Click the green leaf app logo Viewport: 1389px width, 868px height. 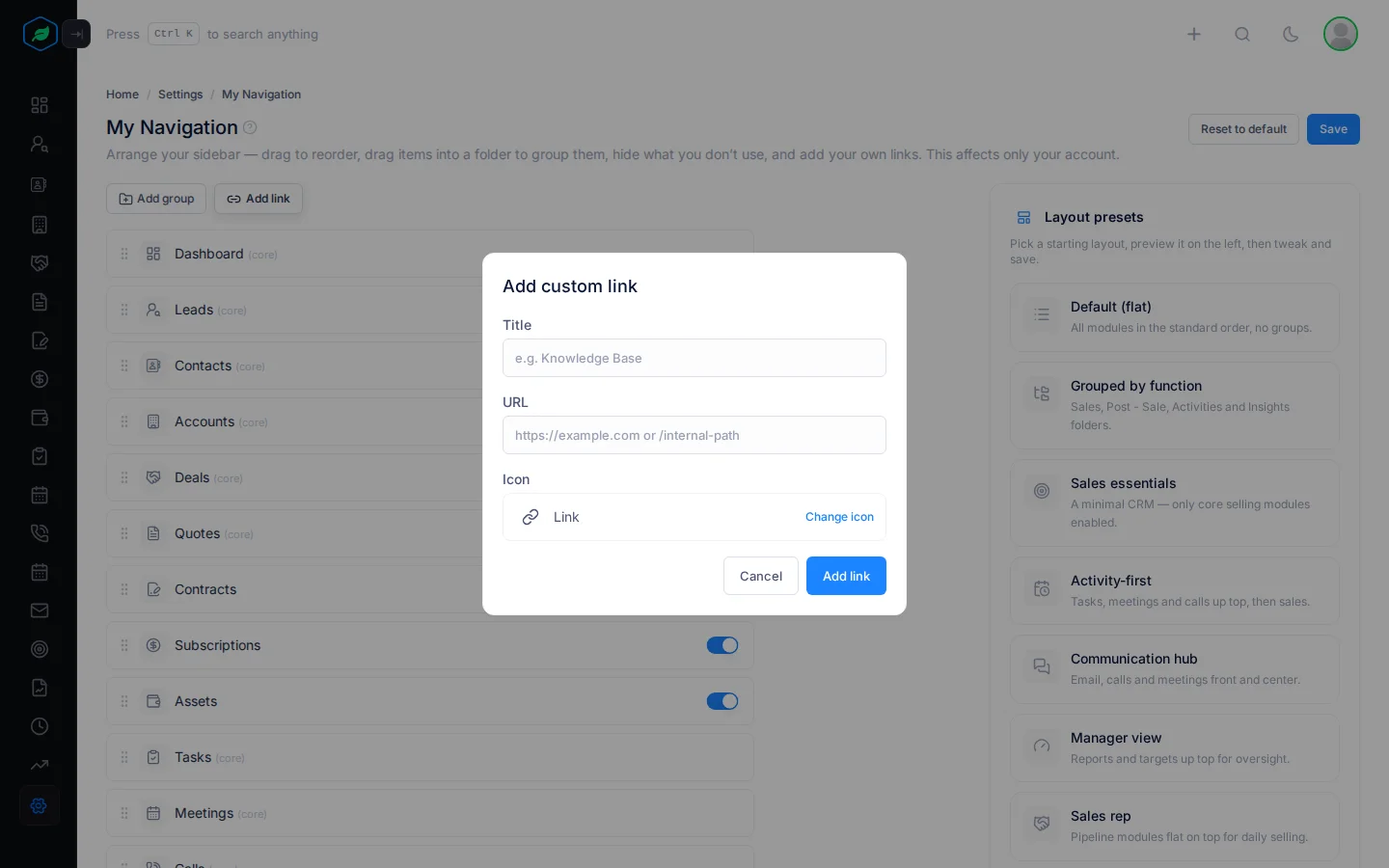point(40,34)
